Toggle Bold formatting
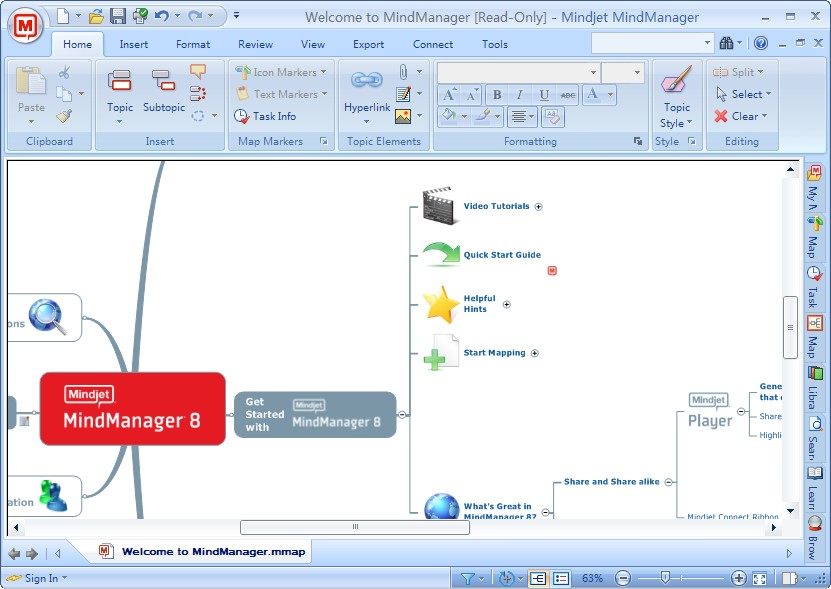This screenshot has height=589, width=831. click(x=497, y=94)
